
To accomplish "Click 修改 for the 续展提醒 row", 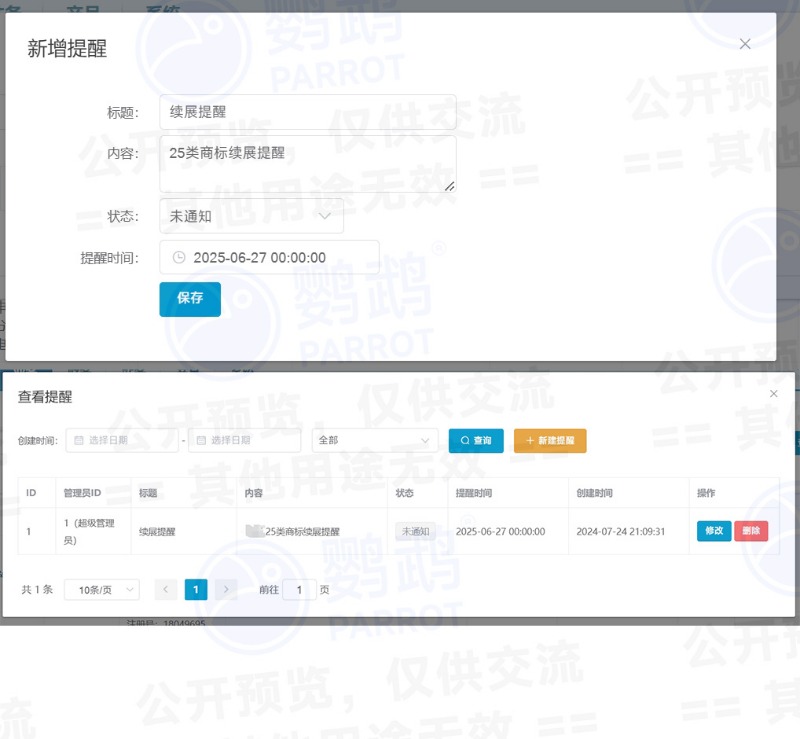I will coord(714,531).
